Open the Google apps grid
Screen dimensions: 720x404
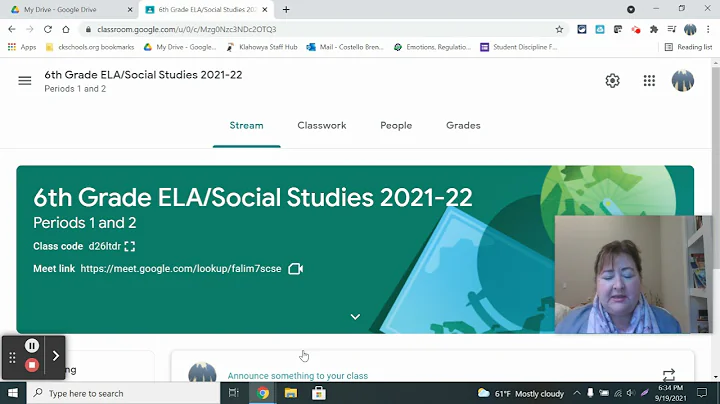coord(649,81)
